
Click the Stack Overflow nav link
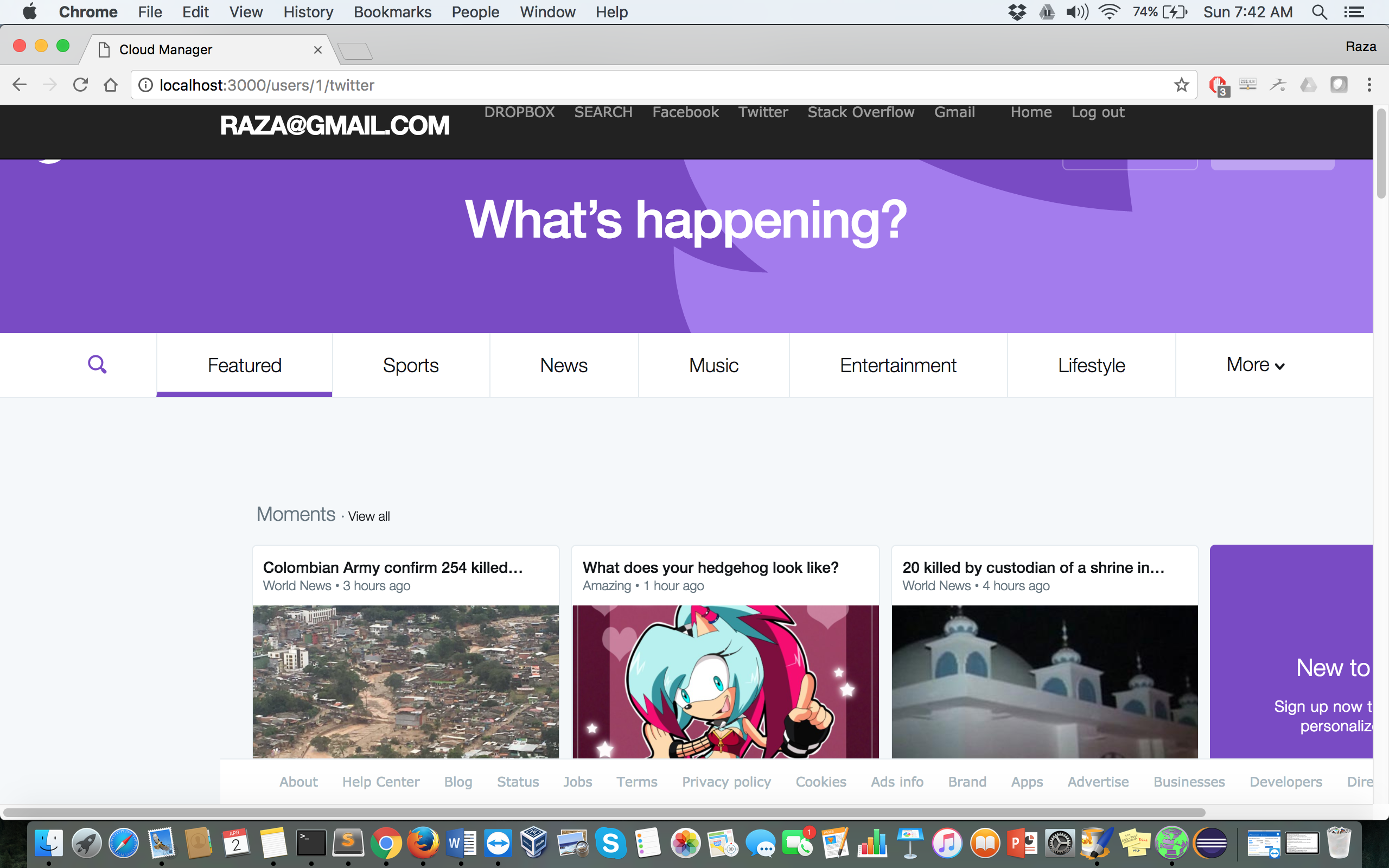pos(861,112)
